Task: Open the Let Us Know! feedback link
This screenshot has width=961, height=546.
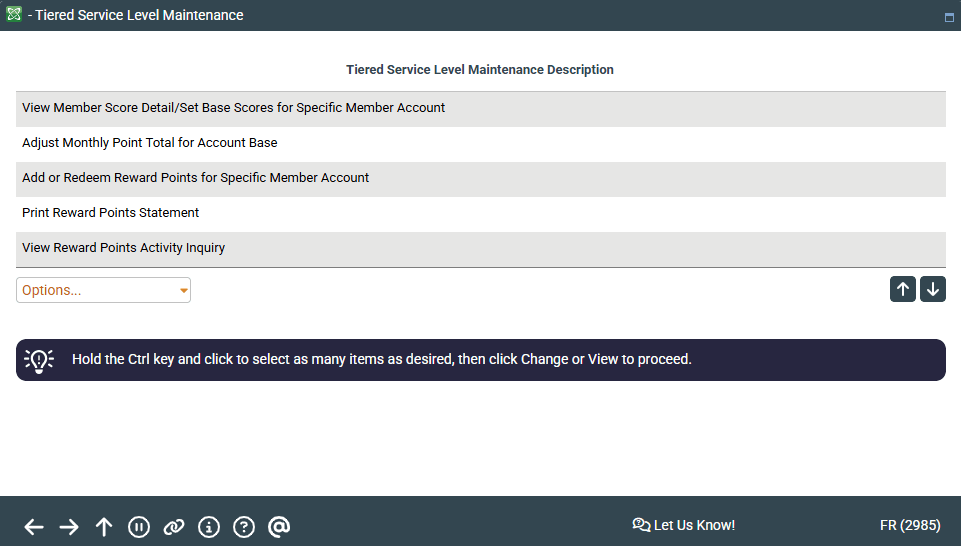Action: pos(684,525)
